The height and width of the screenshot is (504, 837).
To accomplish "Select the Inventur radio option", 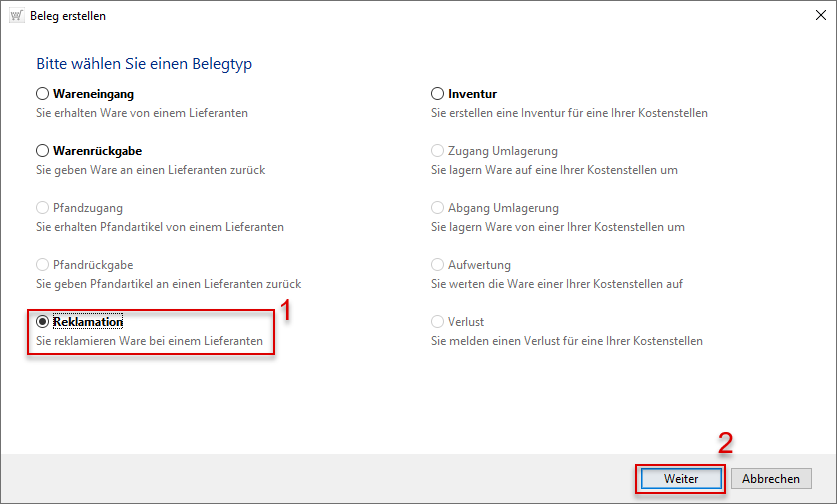I will click(438, 94).
